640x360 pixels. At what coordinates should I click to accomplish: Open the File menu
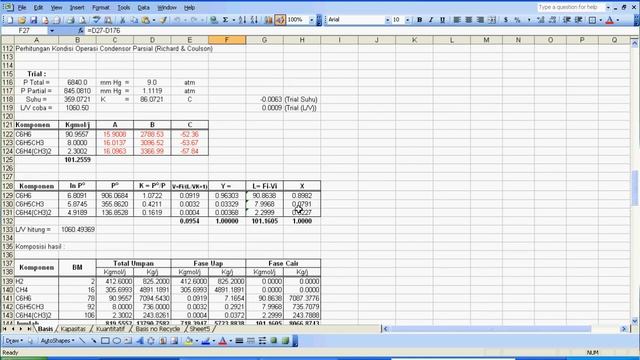[22, 7]
